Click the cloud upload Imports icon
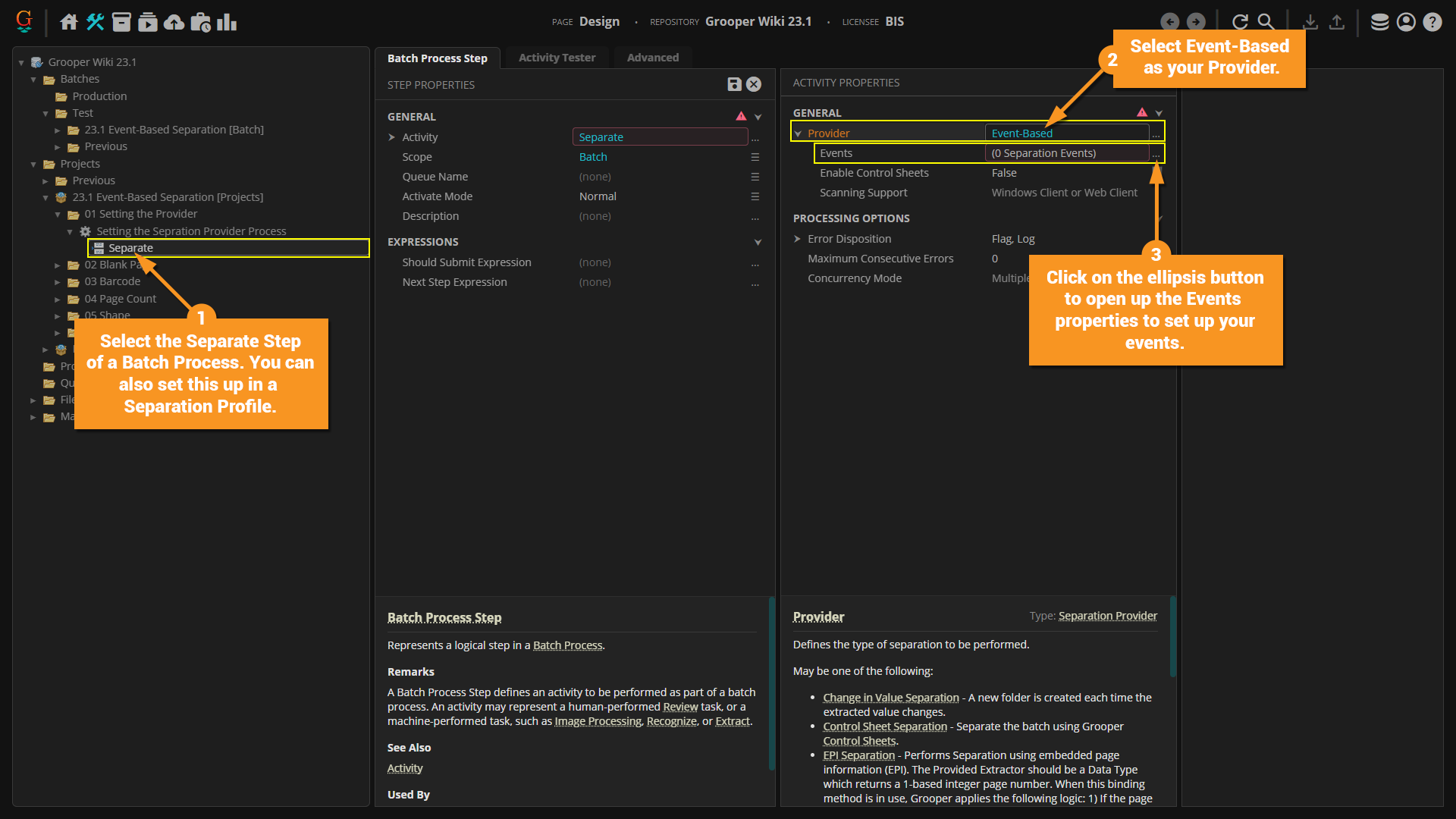The width and height of the screenshot is (1456, 819). 174,22
